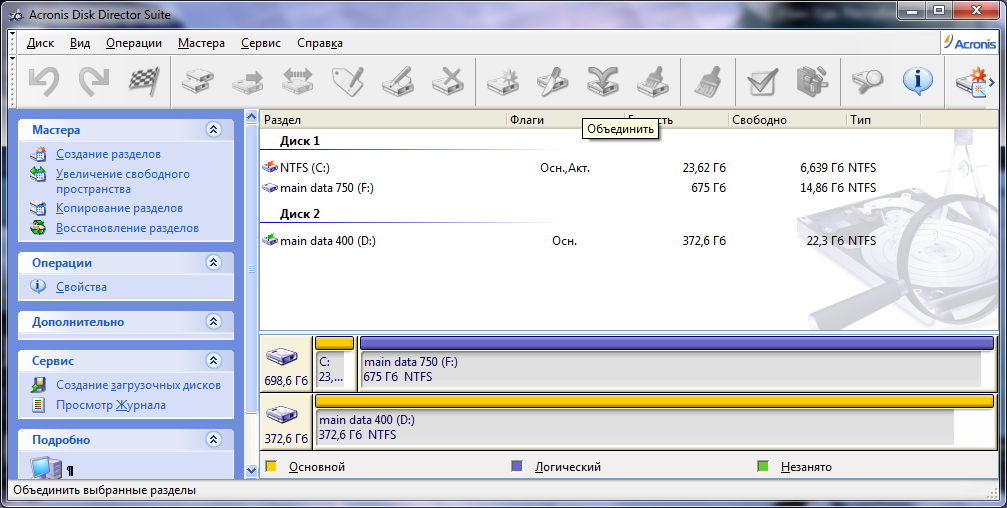Click the copy partition stacked-disks icon
This screenshot has width=1007, height=508.
tap(198, 82)
